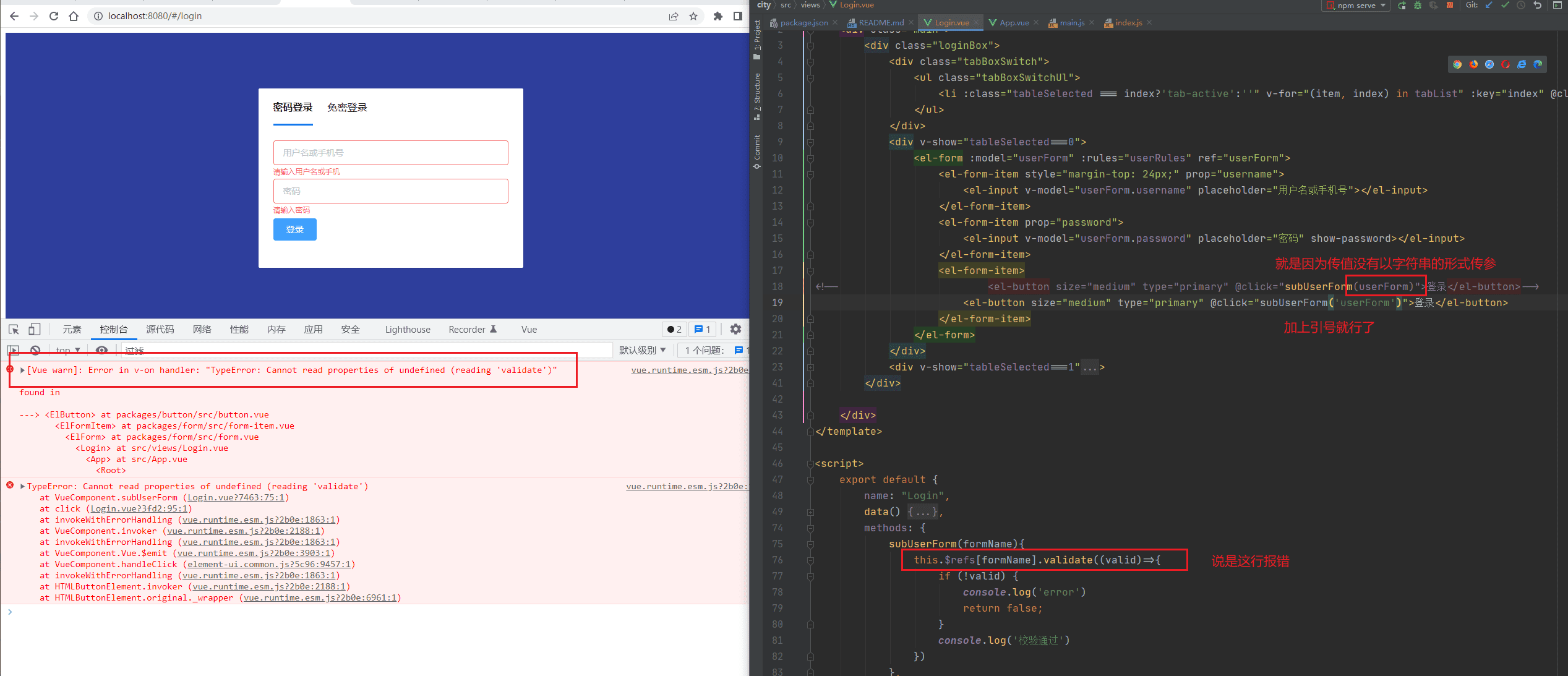Click the password input field
Viewport: 1568px width, 676px height.
[391, 191]
